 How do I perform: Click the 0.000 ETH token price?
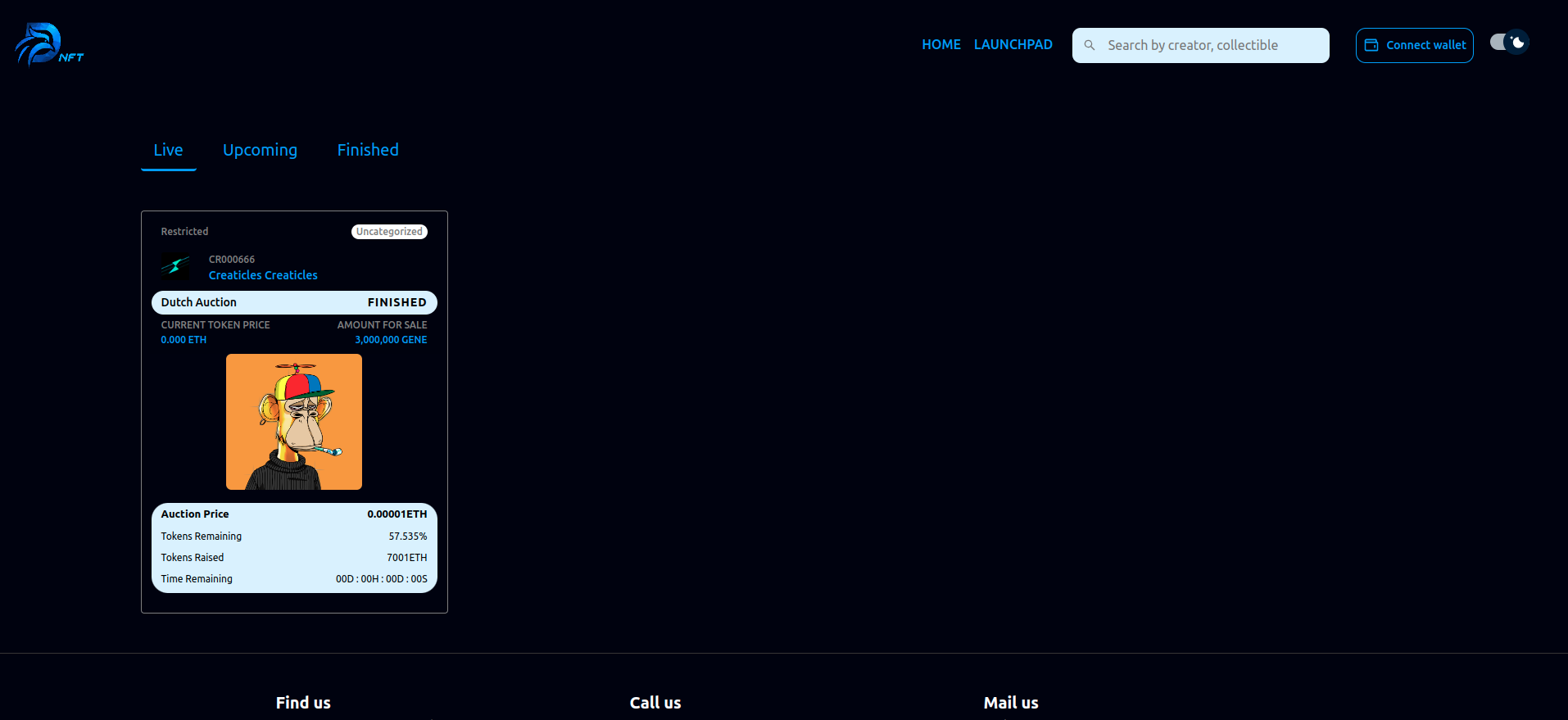pos(184,340)
